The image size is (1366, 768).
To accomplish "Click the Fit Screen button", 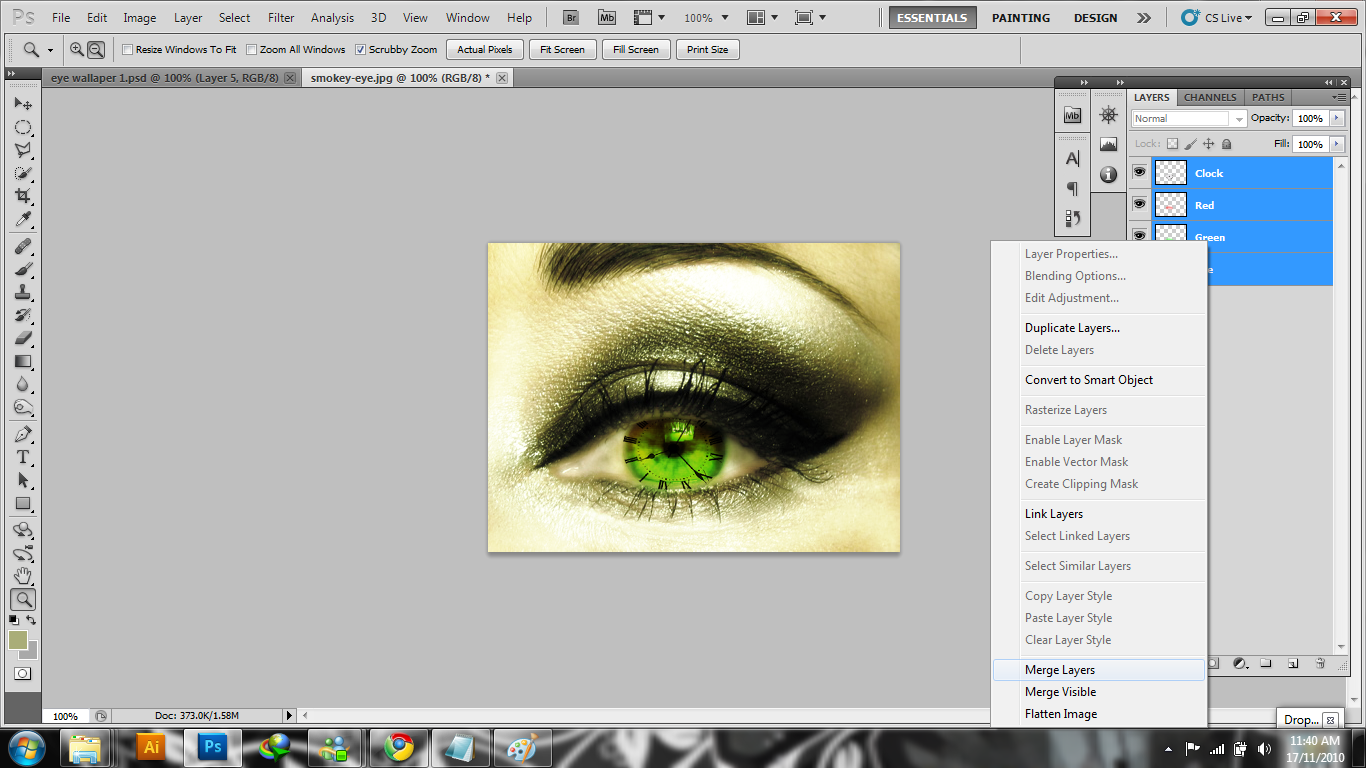I will click(x=562, y=49).
